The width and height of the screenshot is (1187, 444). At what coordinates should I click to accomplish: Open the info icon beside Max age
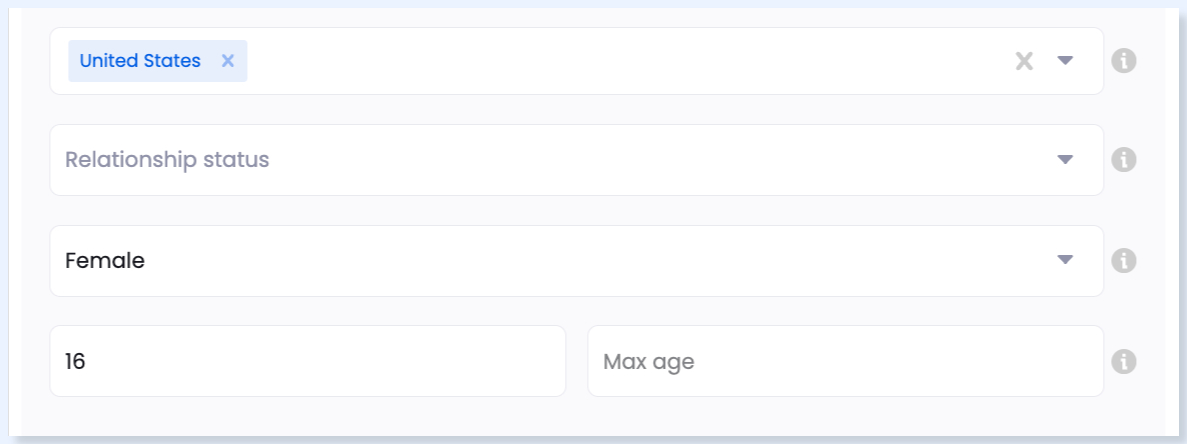1123,362
